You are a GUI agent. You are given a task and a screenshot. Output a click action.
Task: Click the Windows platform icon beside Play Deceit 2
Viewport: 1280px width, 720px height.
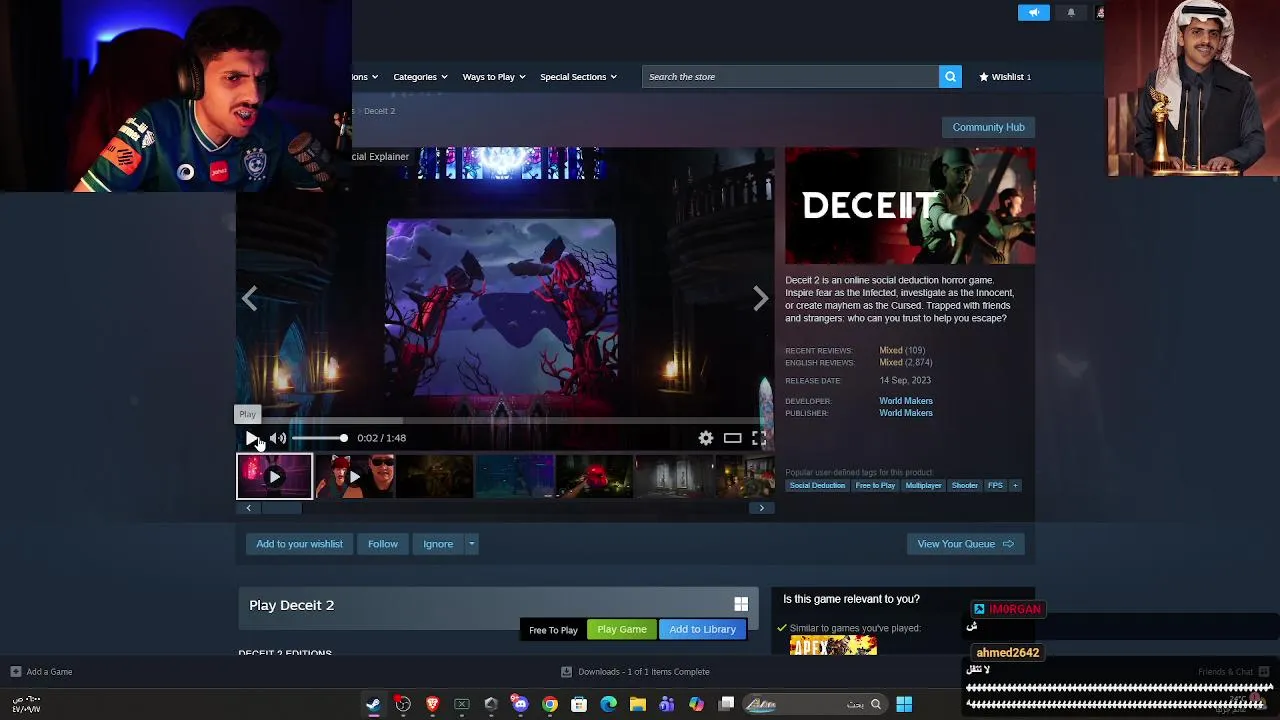741,604
